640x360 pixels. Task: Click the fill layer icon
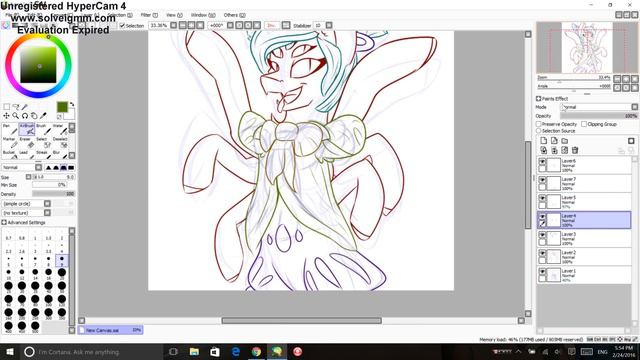[564, 150]
